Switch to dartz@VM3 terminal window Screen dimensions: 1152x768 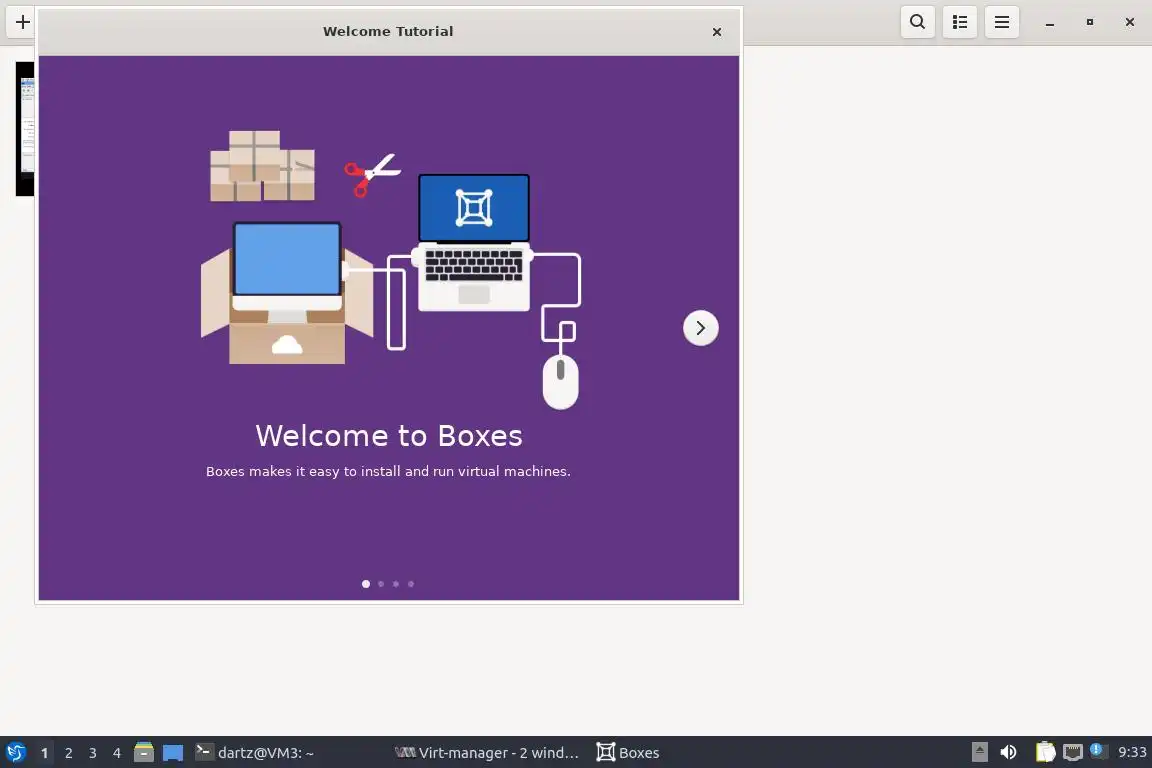(255, 753)
